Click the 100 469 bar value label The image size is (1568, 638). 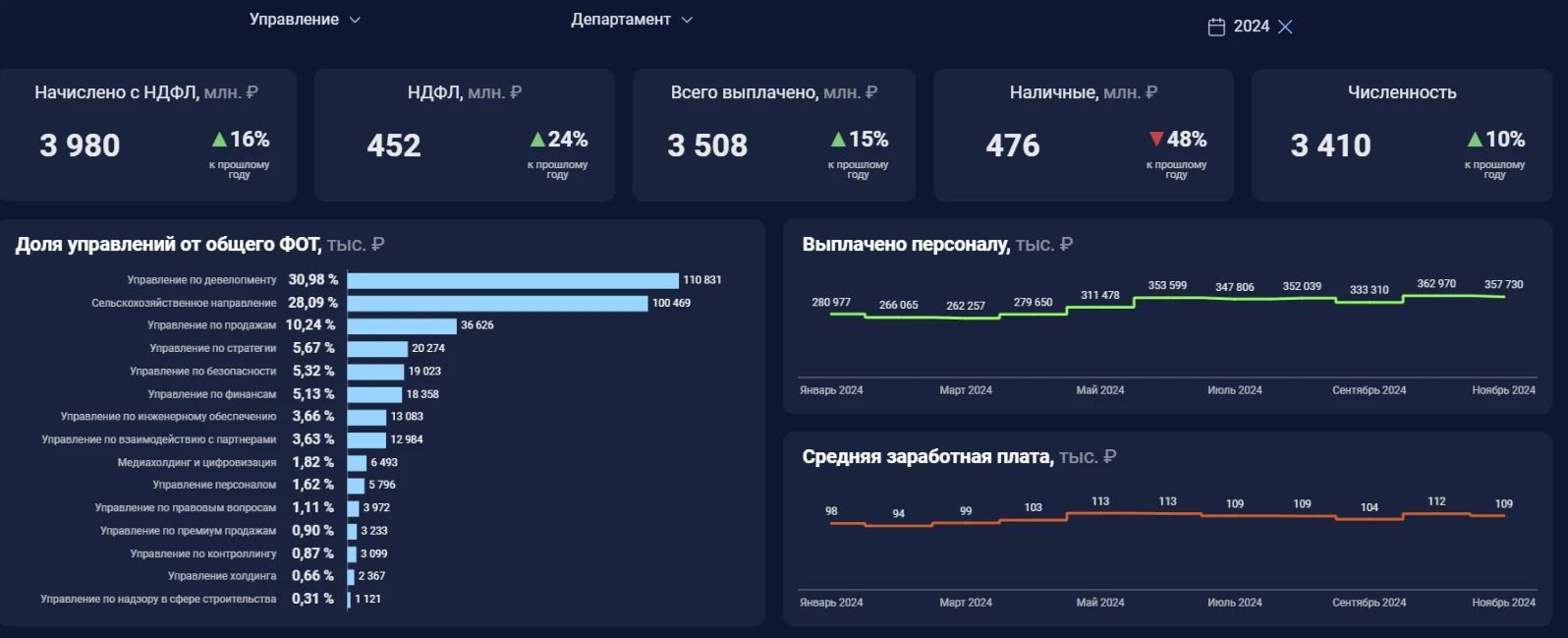click(672, 303)
